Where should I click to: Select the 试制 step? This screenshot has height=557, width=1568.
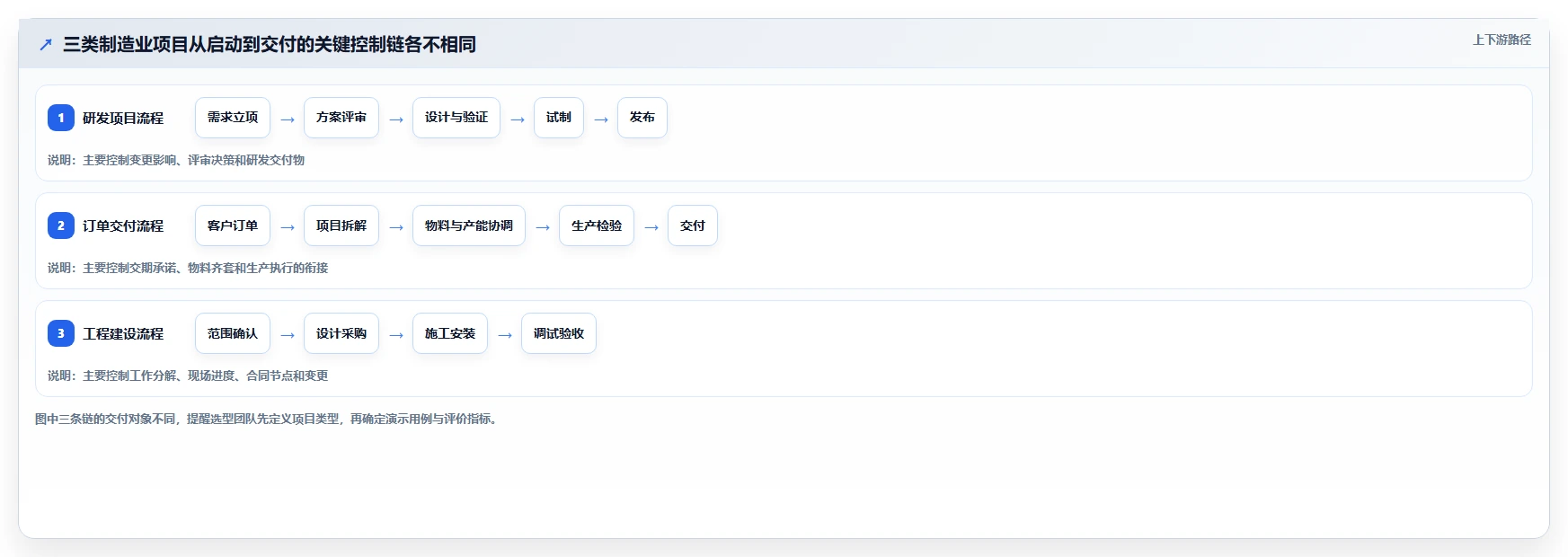coord(559,118)
